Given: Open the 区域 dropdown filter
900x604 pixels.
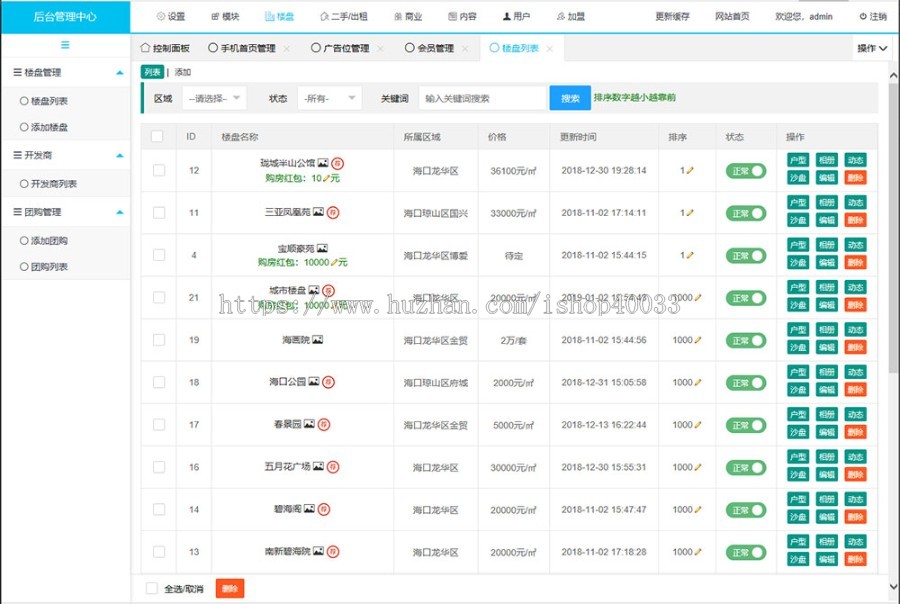Looking at the screenshot, I should click(x=215, y=98).
